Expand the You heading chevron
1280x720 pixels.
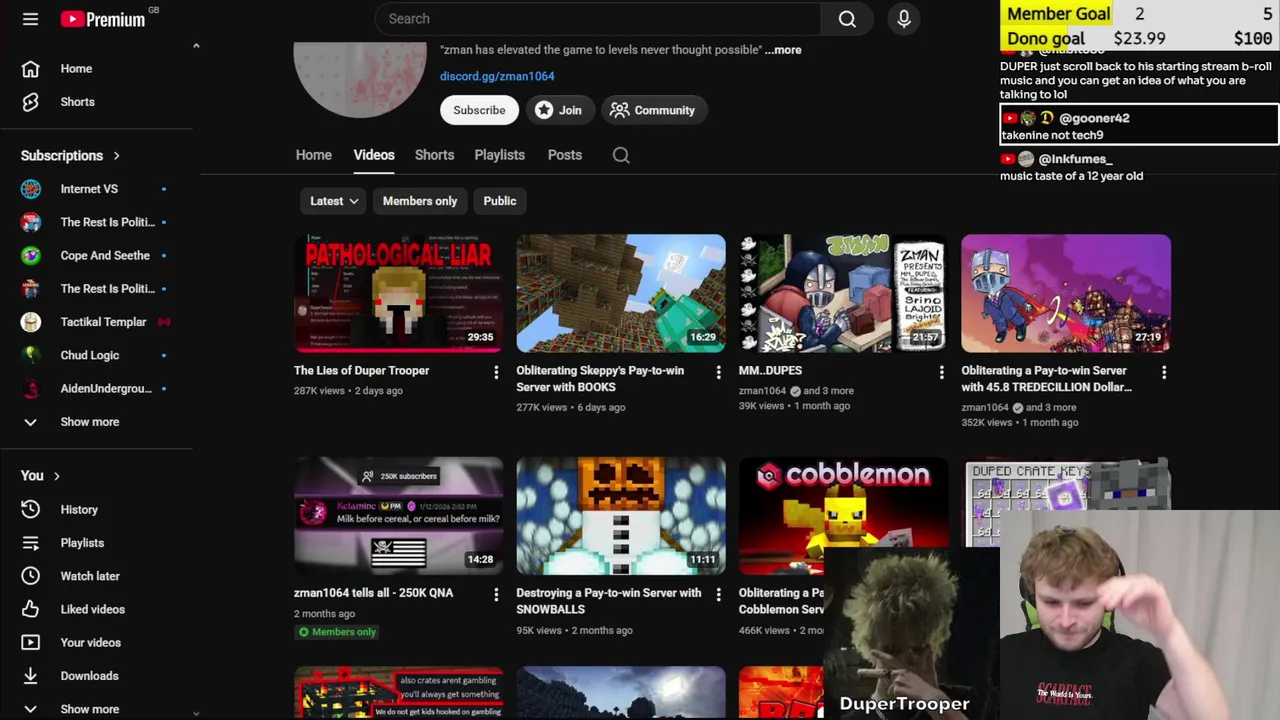pyautogui.click(x=56, y=476)
